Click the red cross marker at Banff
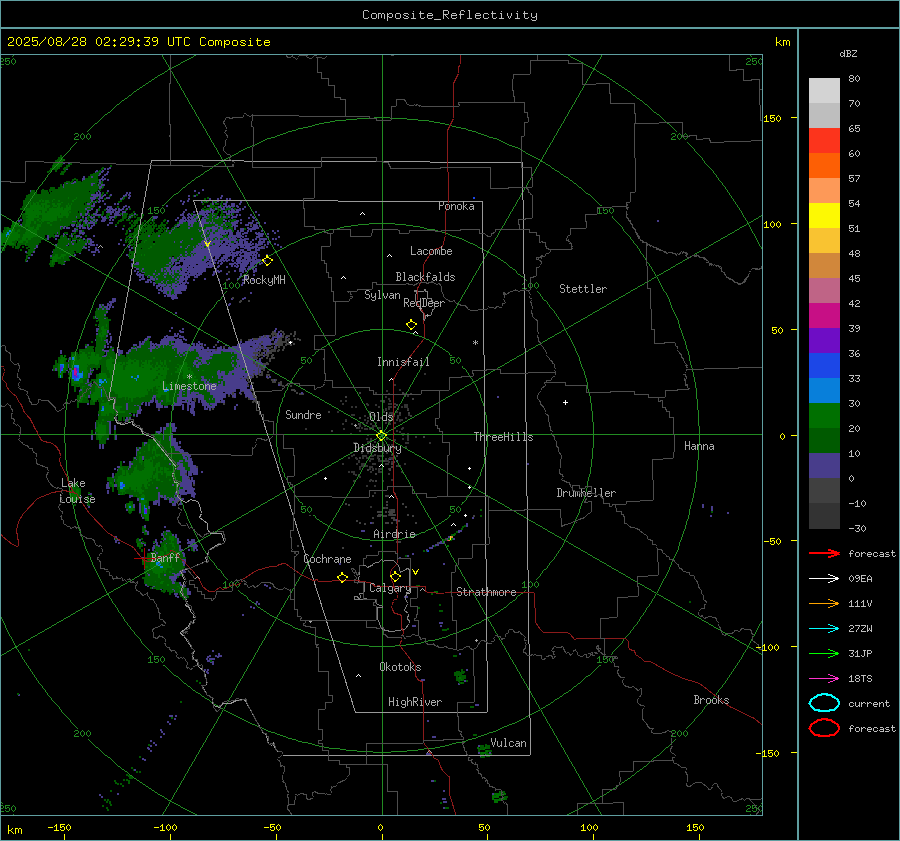The image size is (900, 841). [142, 558]
